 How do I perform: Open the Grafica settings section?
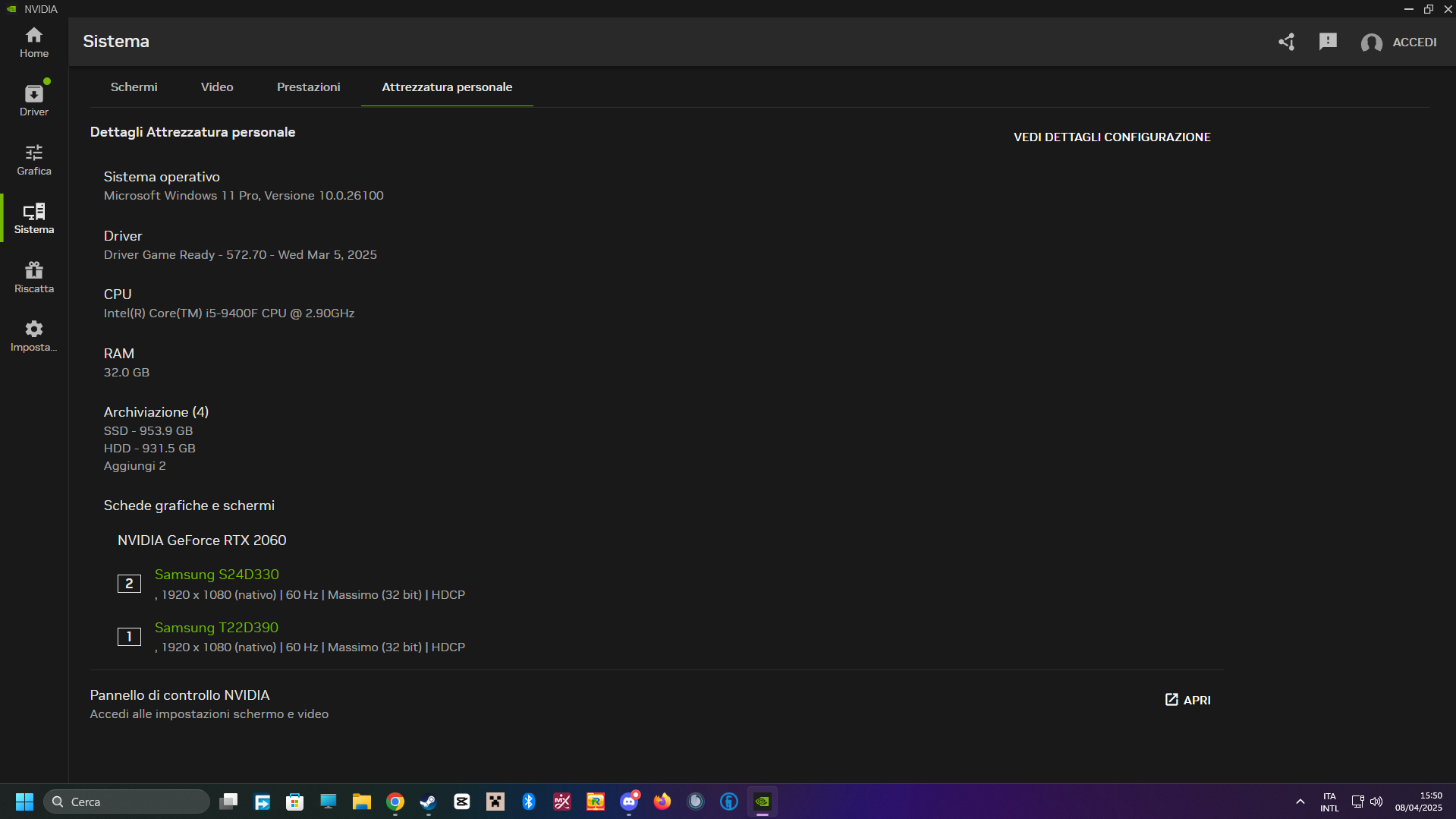click(34, 159)
